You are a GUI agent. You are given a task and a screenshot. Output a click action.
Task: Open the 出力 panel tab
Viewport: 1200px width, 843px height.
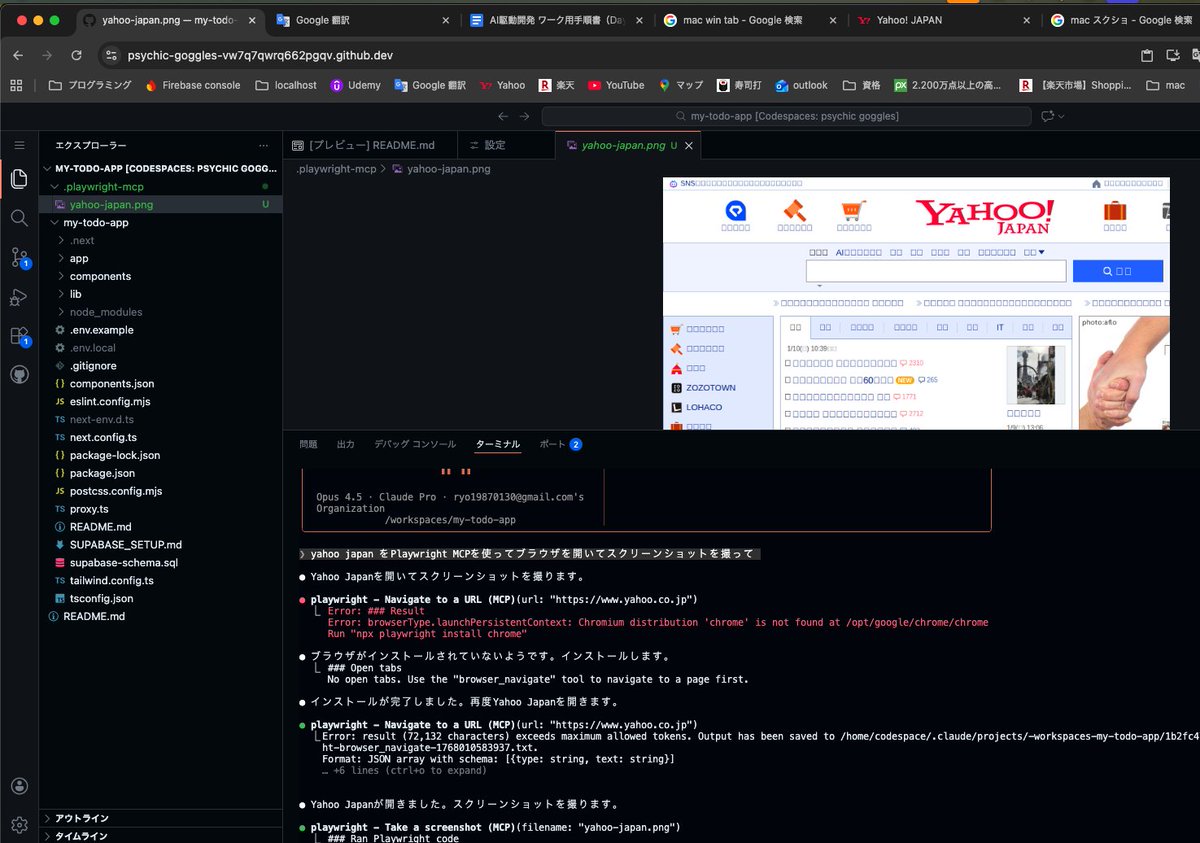click(x=346, y=444)
